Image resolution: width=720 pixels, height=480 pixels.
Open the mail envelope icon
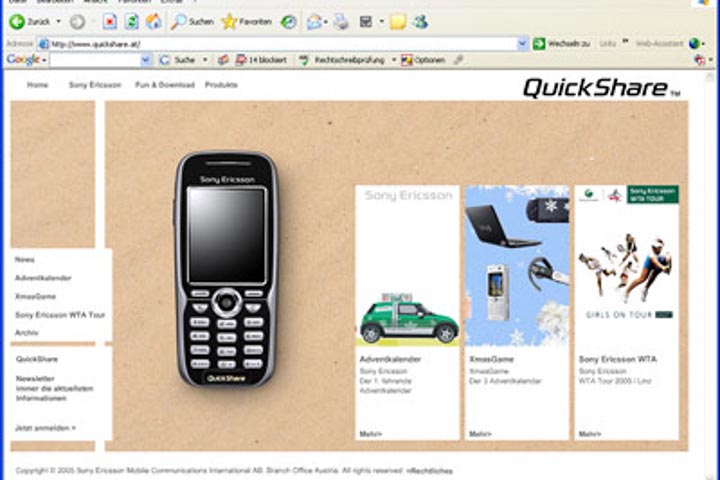coord(315,22)
